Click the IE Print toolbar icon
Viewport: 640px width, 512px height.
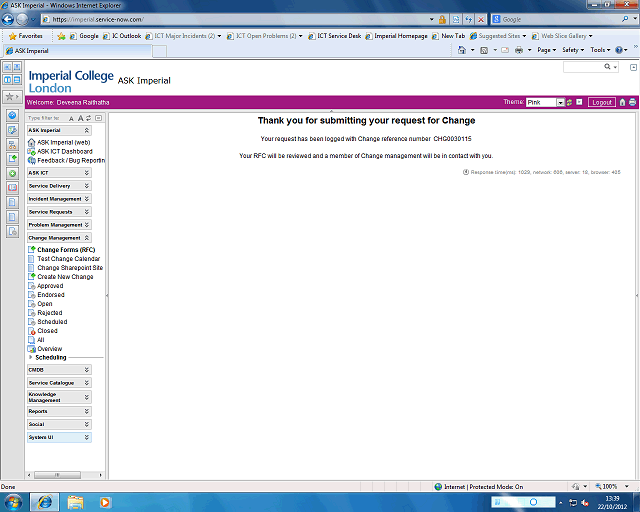point(519,49)
